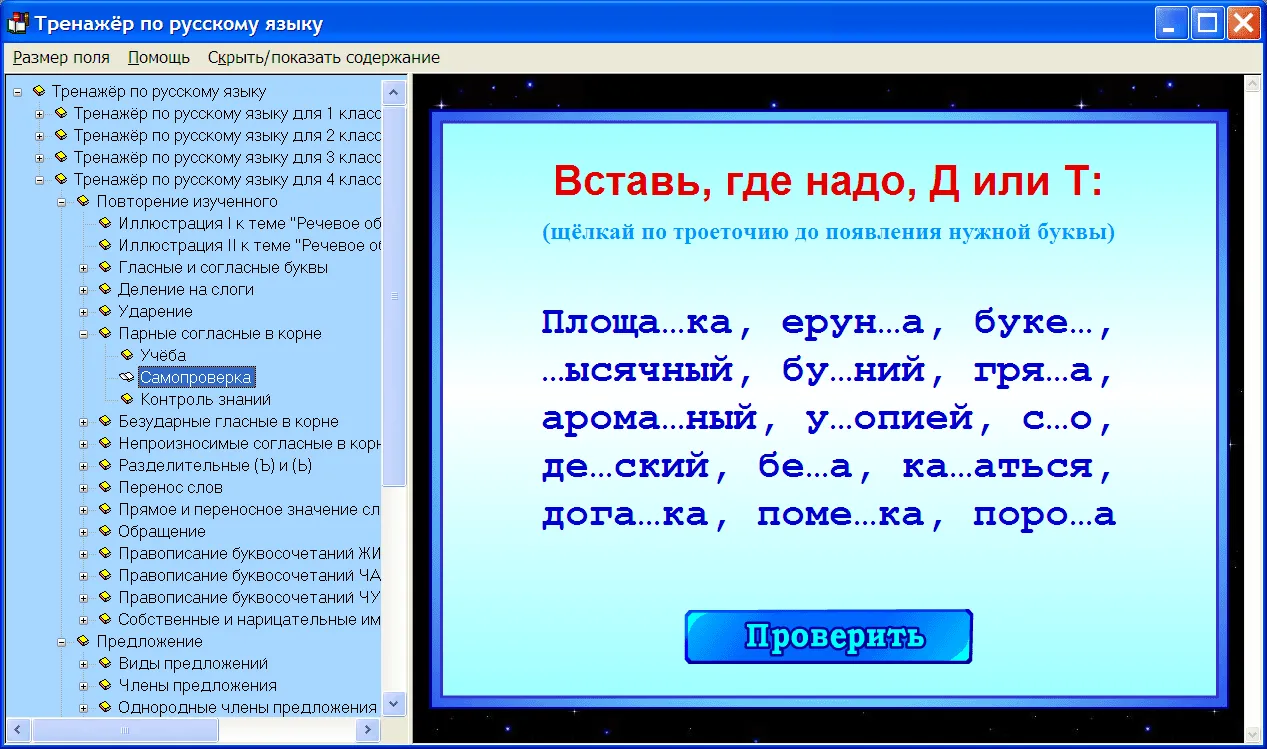Image resolution: width=1267 pixels, height=749 pixels.
Task: Click the book icon of Гласные и согласные буквы
Action: 105,267
